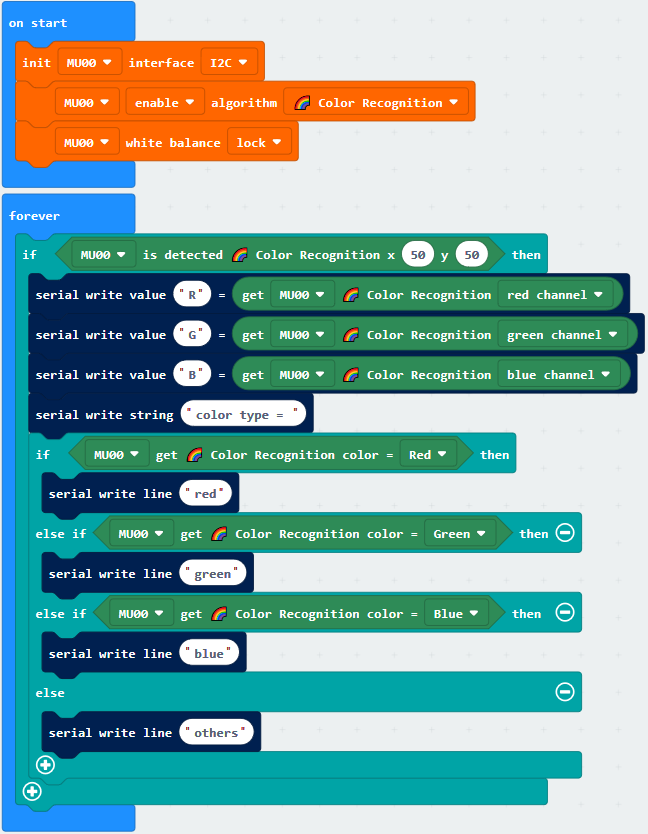Click 'is detected' text in outer condition

coord(182,255)
